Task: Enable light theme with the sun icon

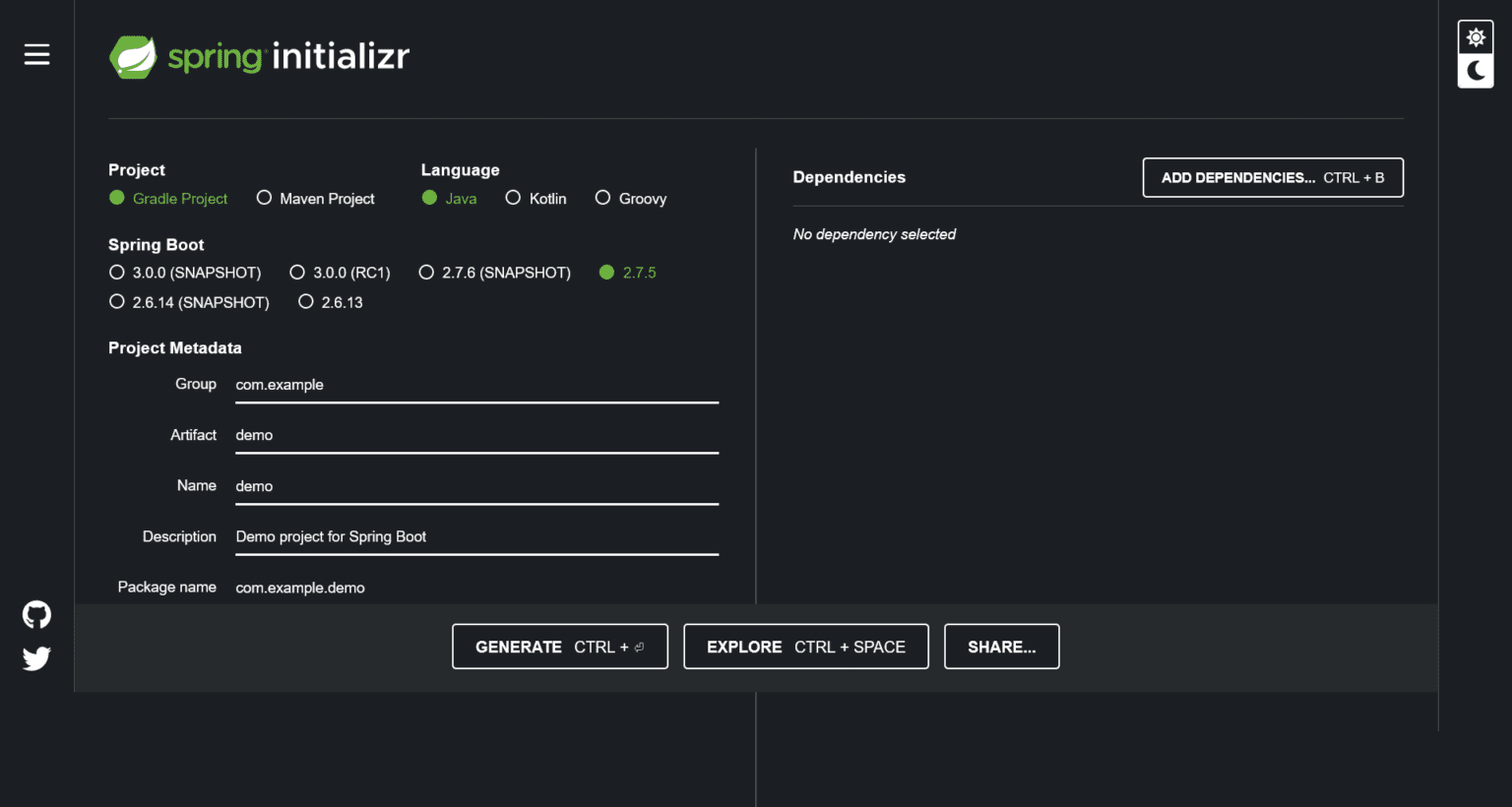Action: click(x=1476, y=35)
